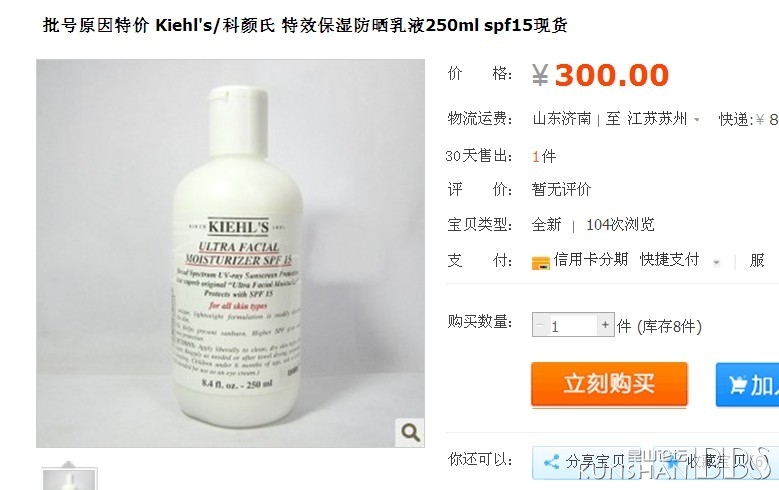Click the 暂无评价 reviews text
The image size is (779, 490).
[561, 189]
